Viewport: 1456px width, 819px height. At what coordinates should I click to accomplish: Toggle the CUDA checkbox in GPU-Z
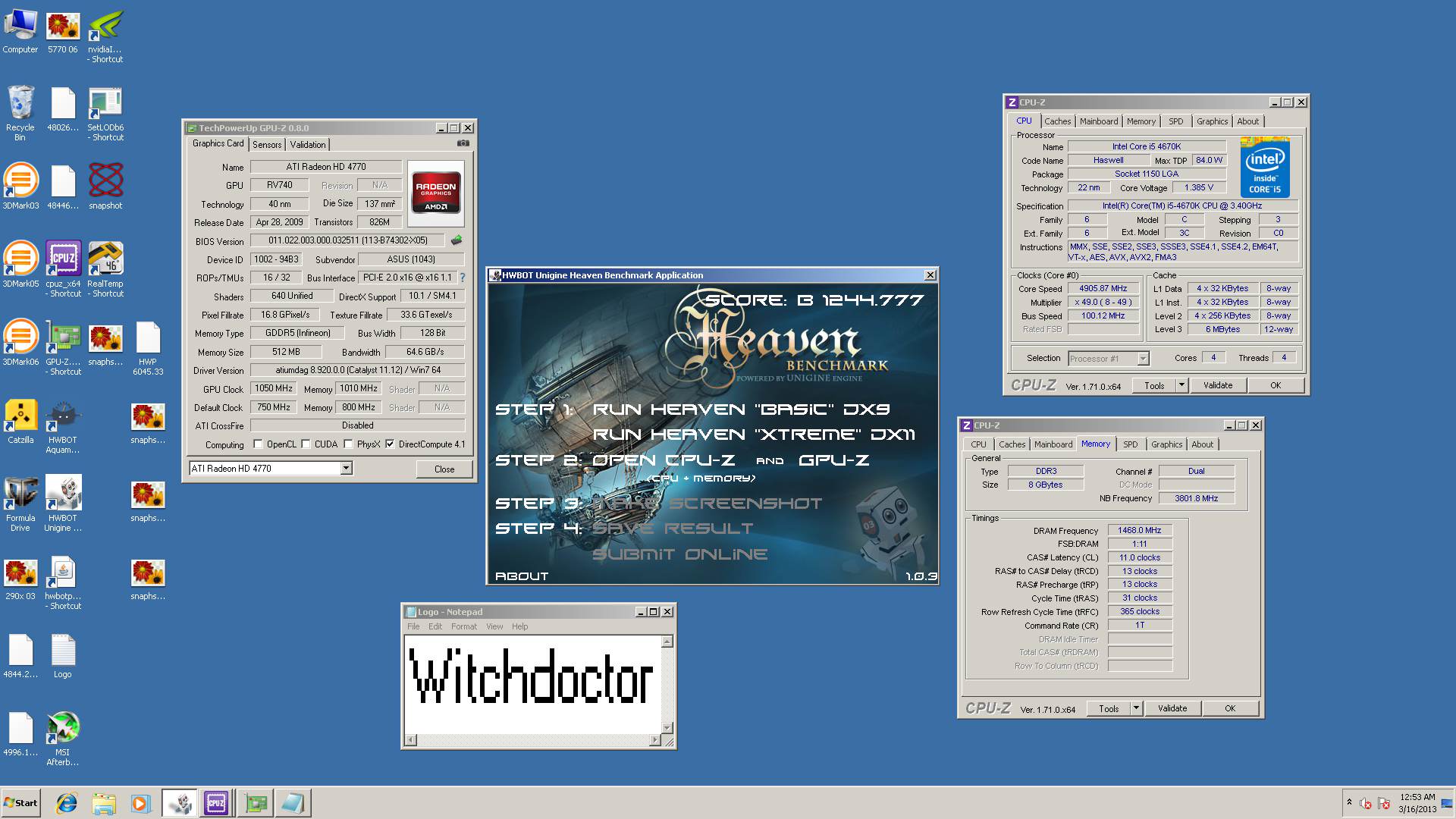[306, 444]
